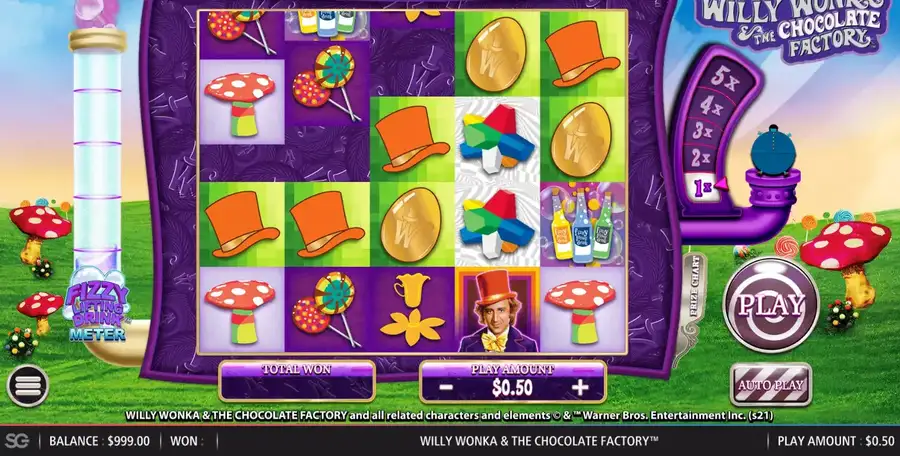The width and height of the screenshot is (900, 456).
Task: Open the hamburger menu icon
Action: pyautogui.click(x=28, y=386)
